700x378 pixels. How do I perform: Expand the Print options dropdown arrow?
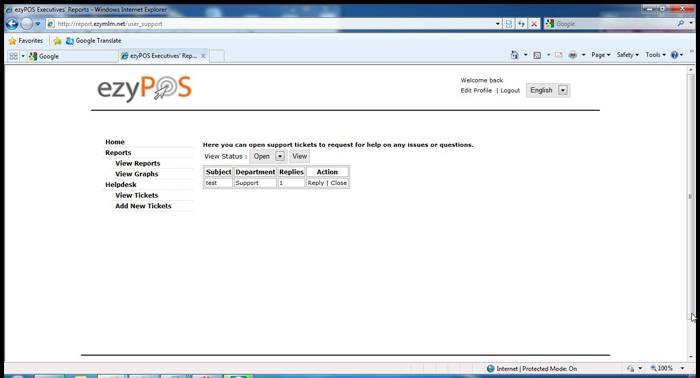point(583,55)
